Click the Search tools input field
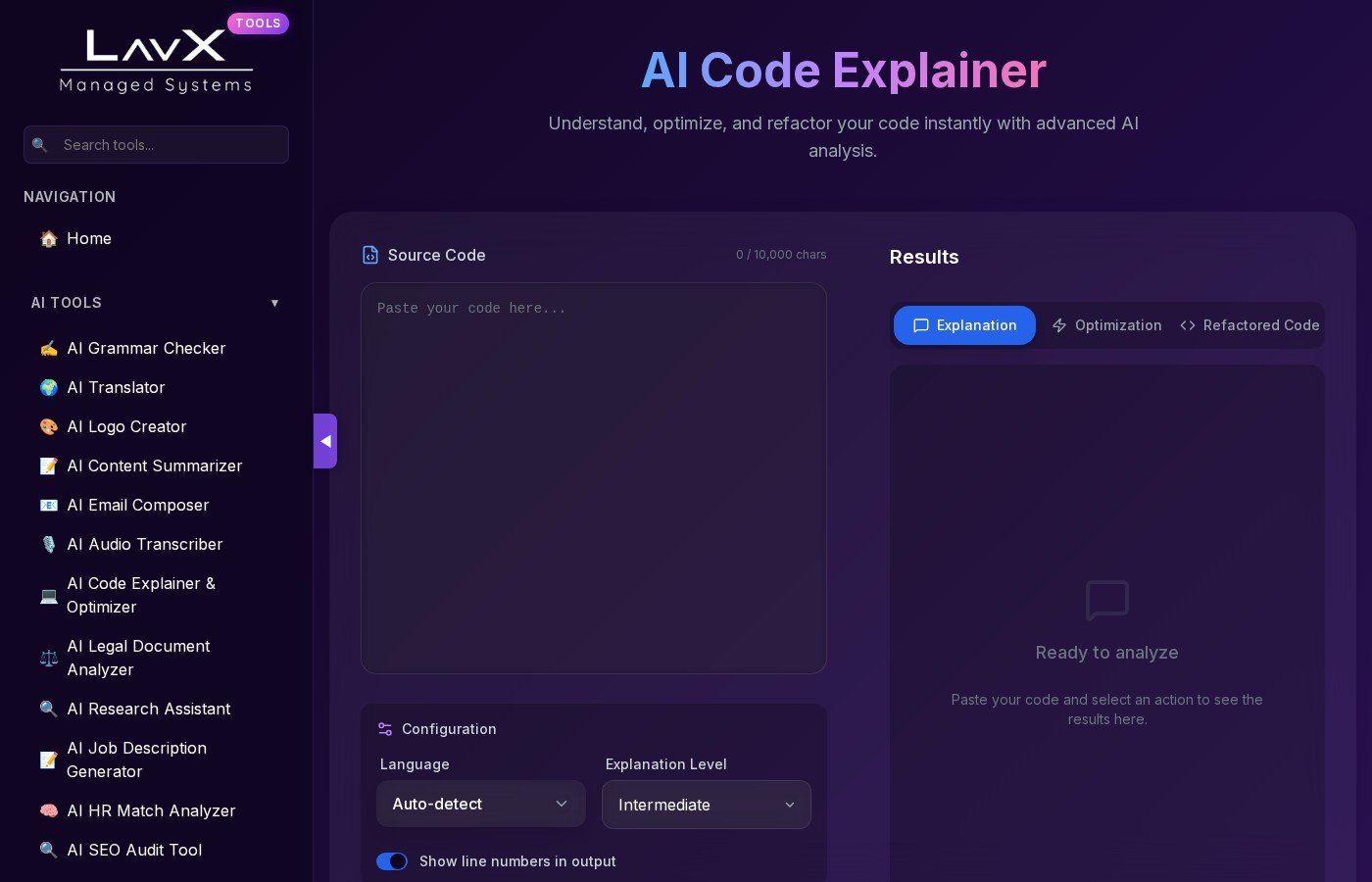This screenshot has width=1372, height=882. pos(167,145)
